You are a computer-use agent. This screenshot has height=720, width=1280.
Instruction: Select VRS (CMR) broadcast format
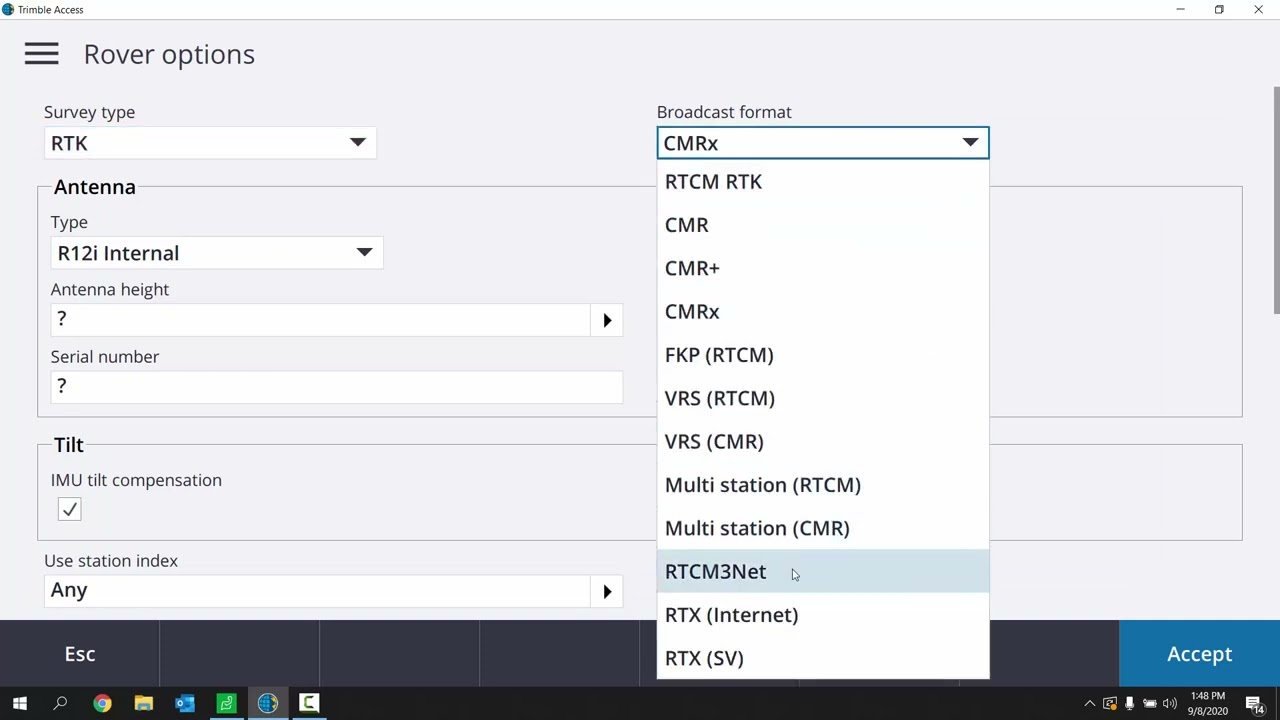click(823, 442)
